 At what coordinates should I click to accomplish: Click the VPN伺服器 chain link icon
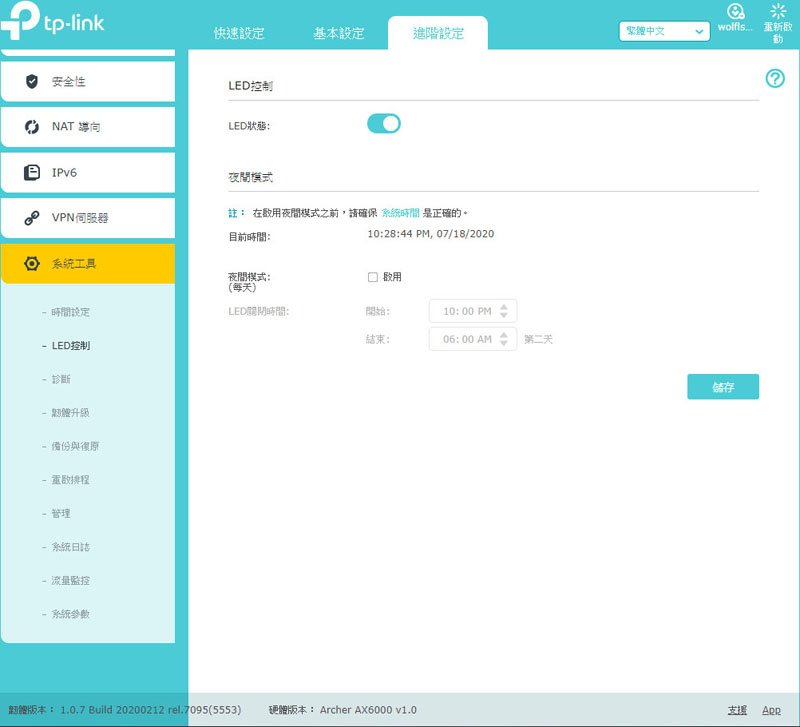tap(32, 218)
